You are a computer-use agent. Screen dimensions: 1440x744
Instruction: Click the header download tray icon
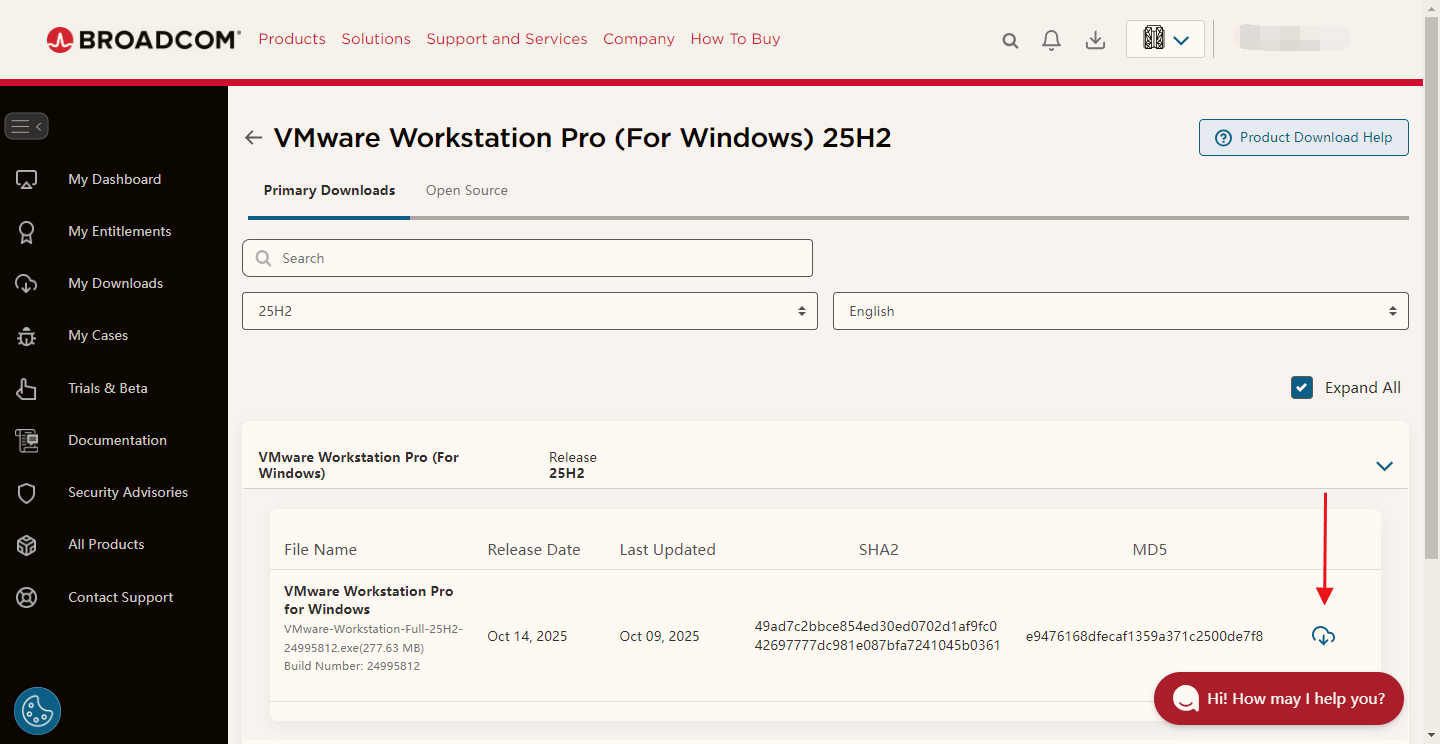(1095, 40)
